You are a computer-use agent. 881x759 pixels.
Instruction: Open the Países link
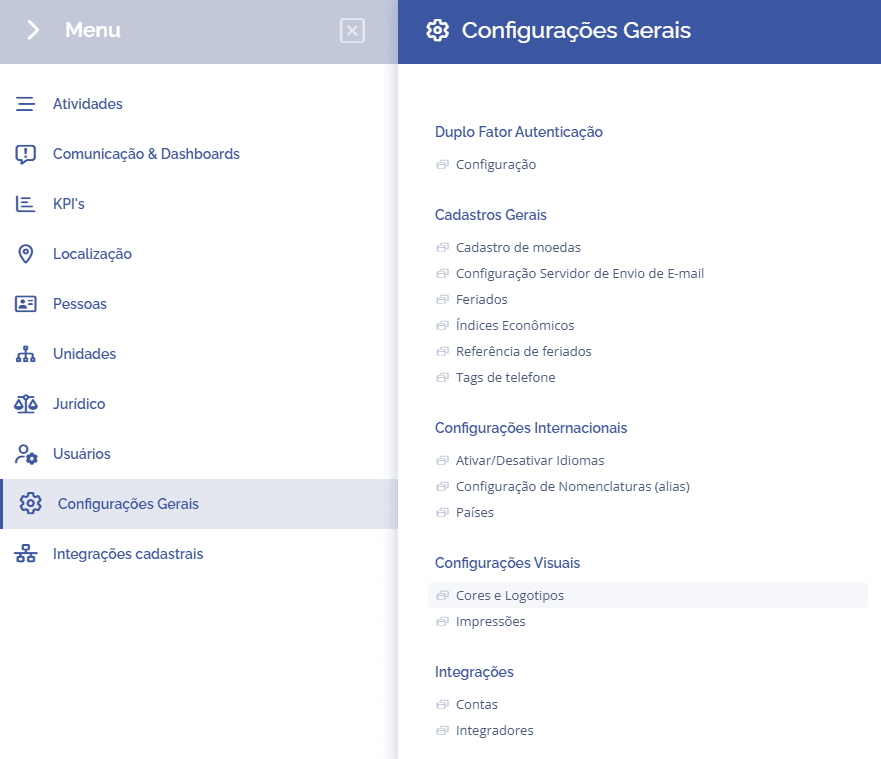[x=475, y=512]
